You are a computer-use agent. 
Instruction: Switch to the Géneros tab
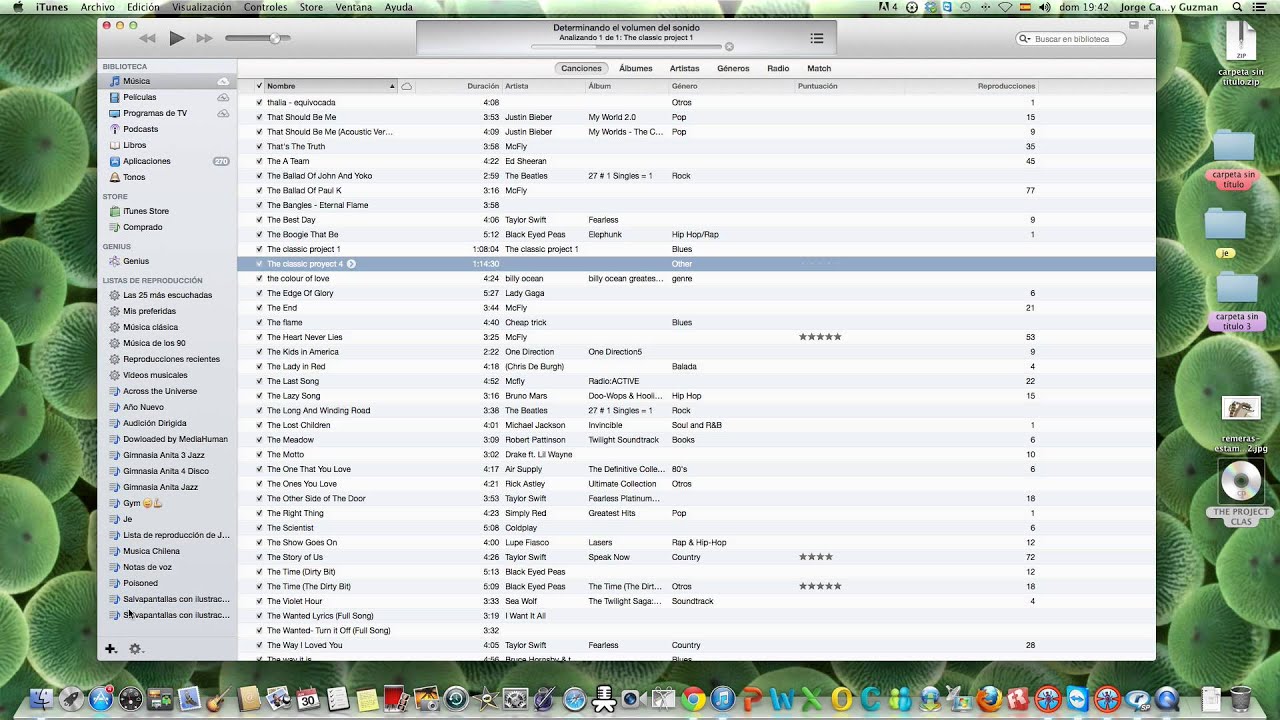pyautogui.click(x=733, y=69)
